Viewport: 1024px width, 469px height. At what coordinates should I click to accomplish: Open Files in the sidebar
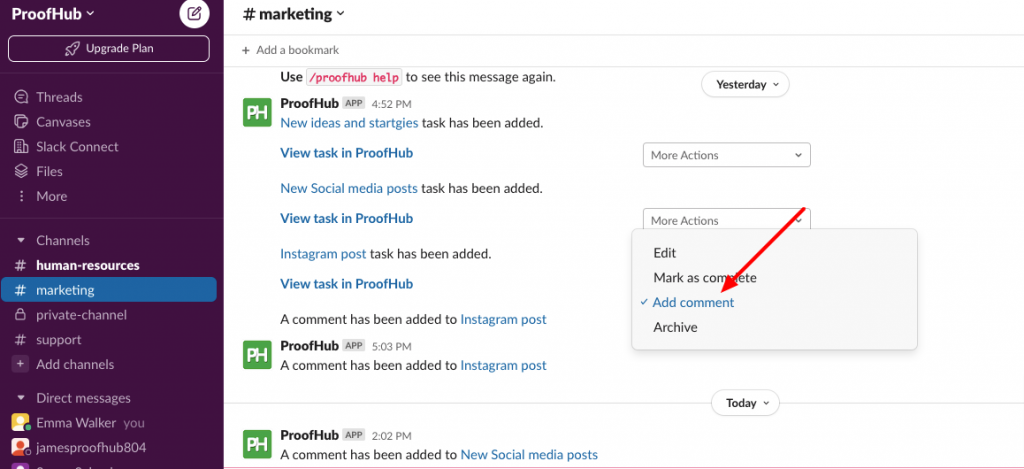[x=39, y=172]
